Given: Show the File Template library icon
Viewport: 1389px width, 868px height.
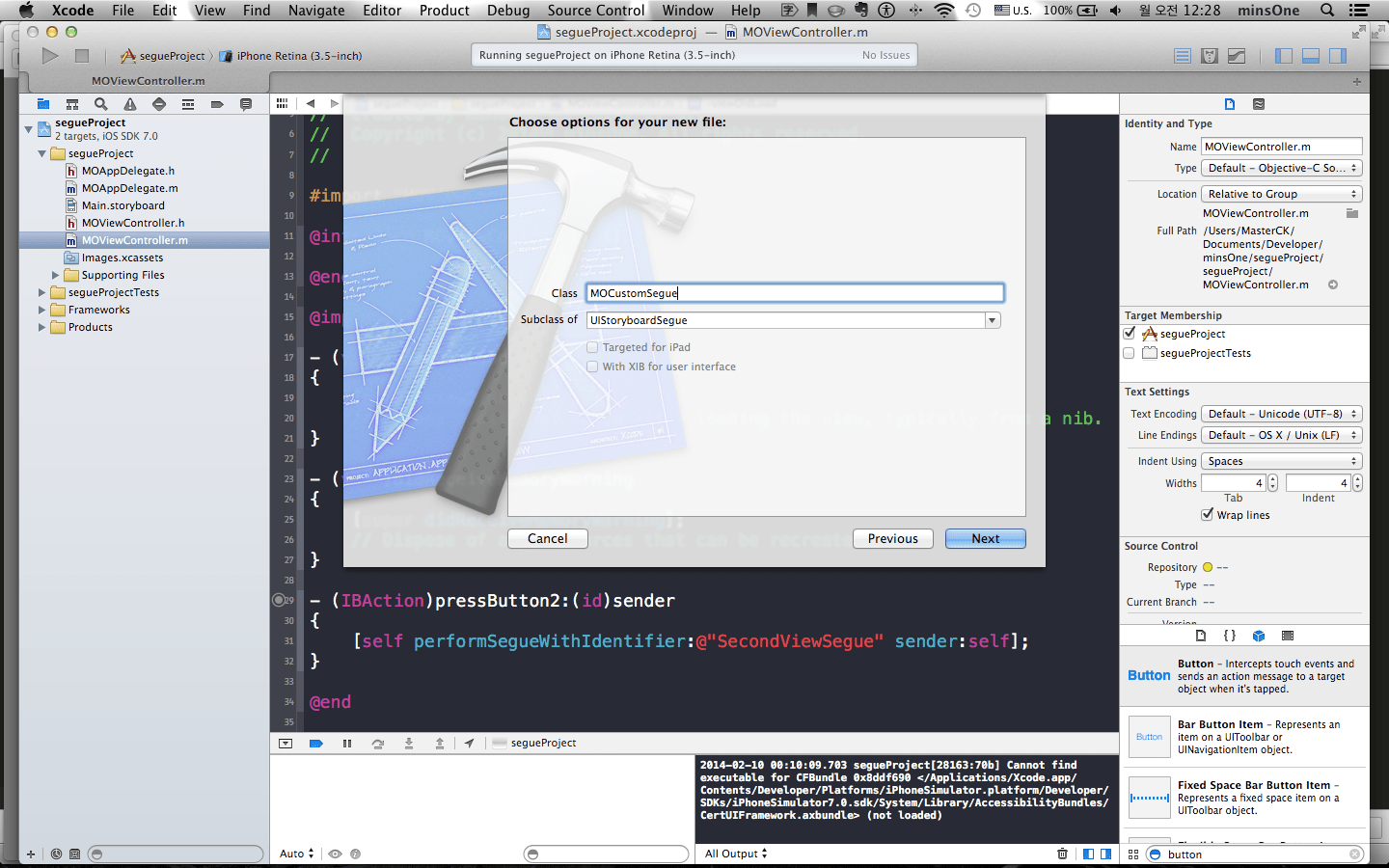Looking at the screenshot, I should [1201, 636].
